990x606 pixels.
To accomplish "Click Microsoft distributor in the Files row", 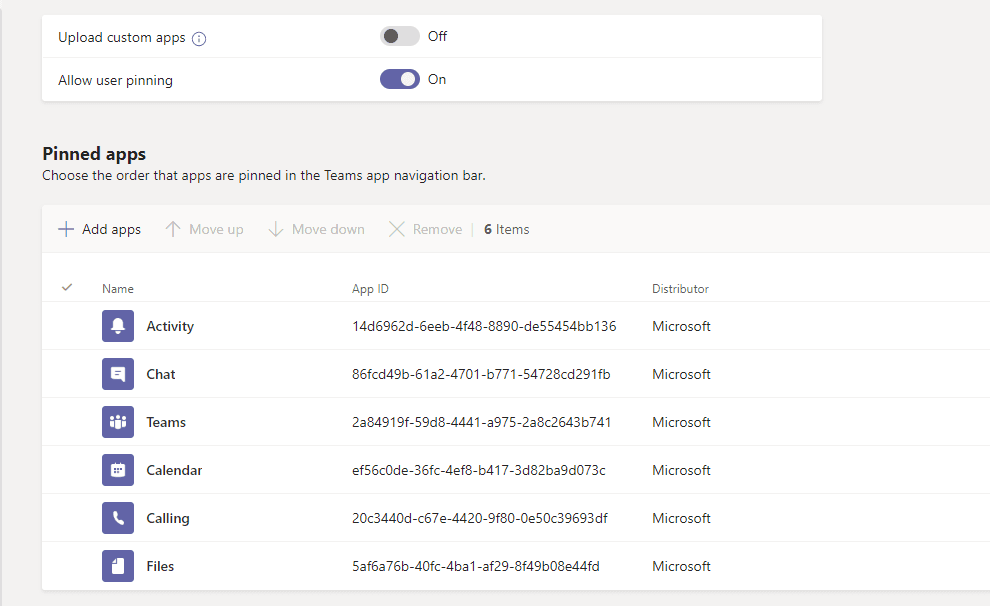I will point(681,566).
